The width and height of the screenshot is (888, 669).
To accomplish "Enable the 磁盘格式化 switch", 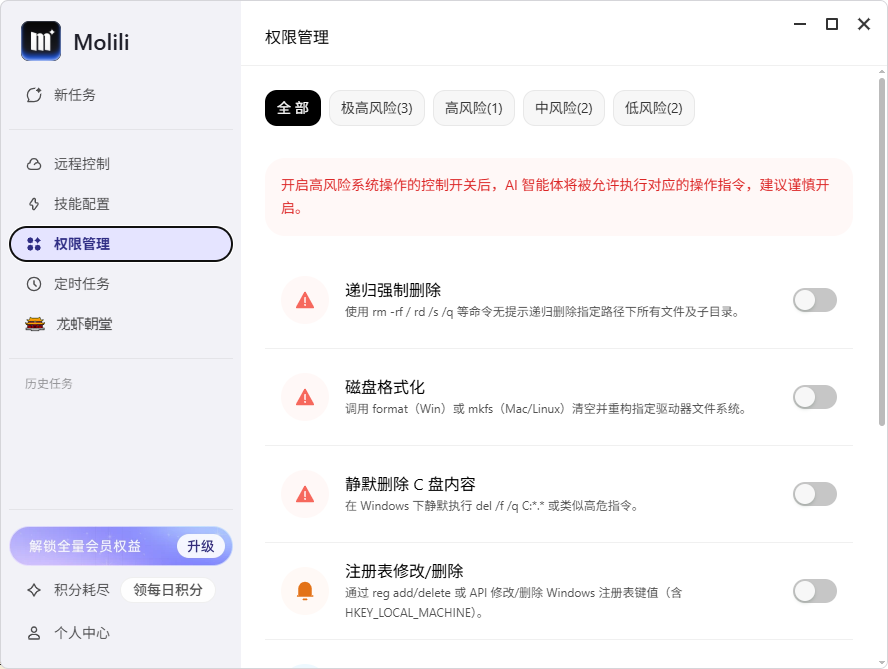I will 814,397.
